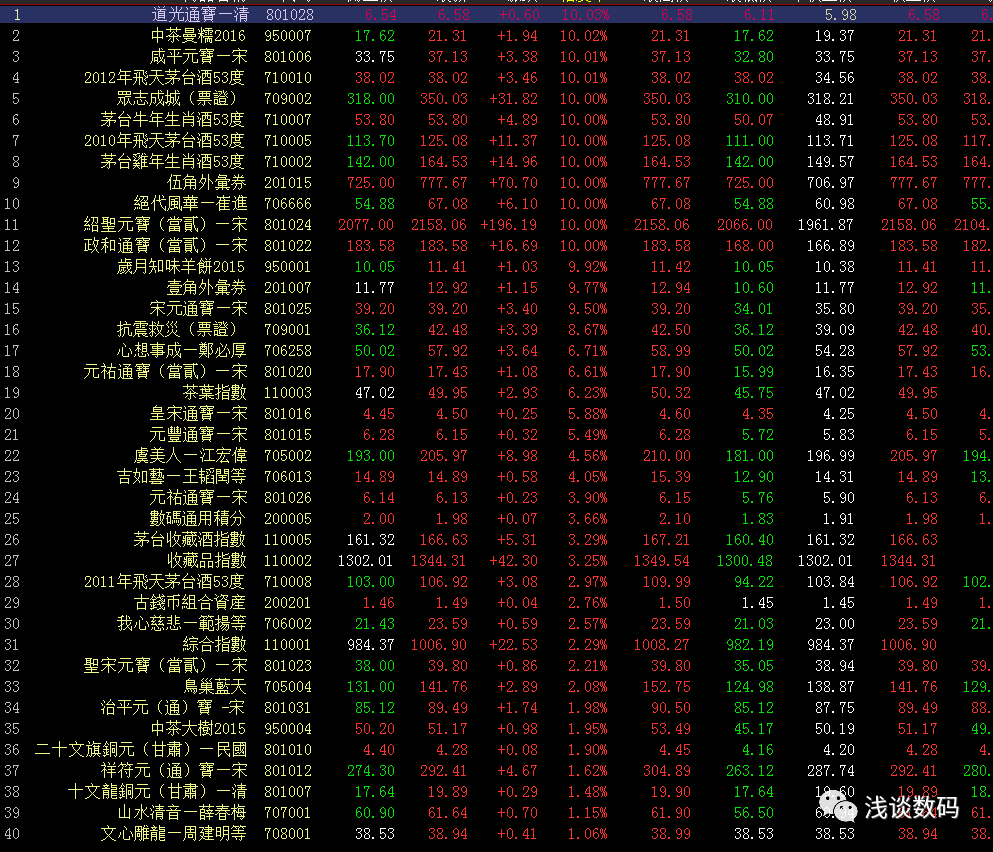Screen dimensions: 993x852
Task: Select code 801026 元祐通寶—宋
Action: (288, 498)
